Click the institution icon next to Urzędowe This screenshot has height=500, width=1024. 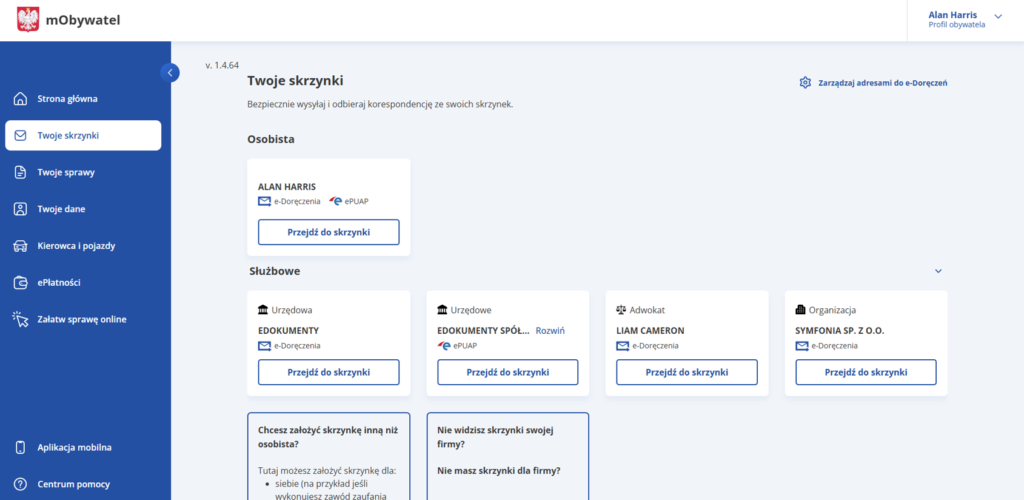coord(442,310)
